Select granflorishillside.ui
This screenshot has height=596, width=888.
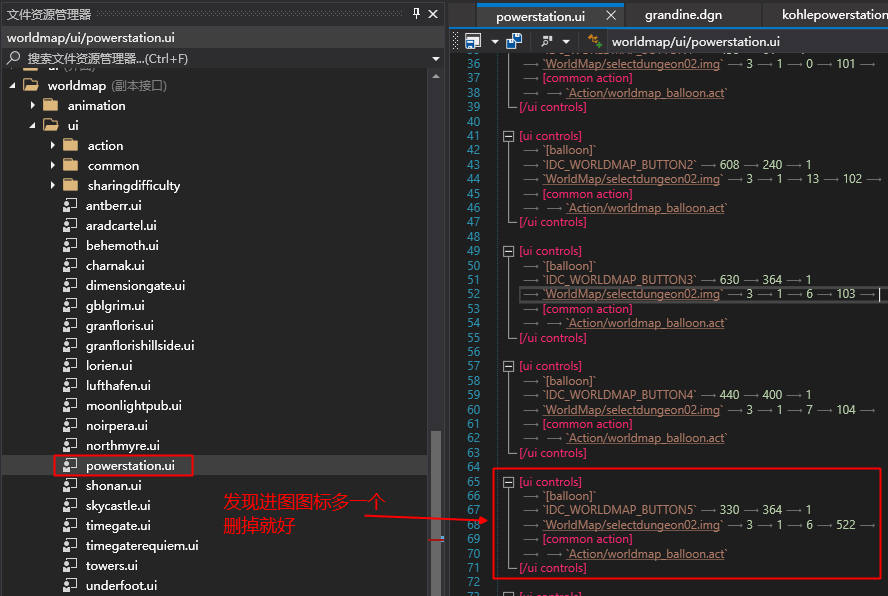pyautogui.click(x=140, y=346)
